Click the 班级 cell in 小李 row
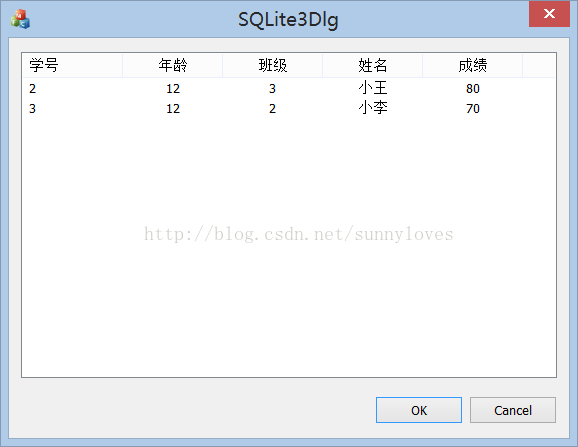The height and width of the screenshot is (447, 578). click(x=272, y=109)
